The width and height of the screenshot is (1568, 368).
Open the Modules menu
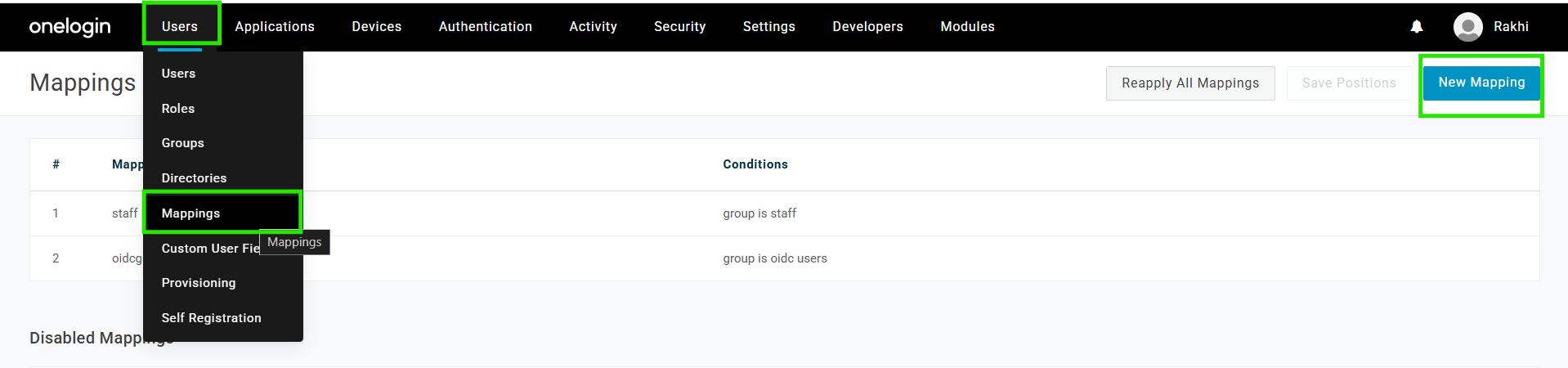tap(968, 26)
